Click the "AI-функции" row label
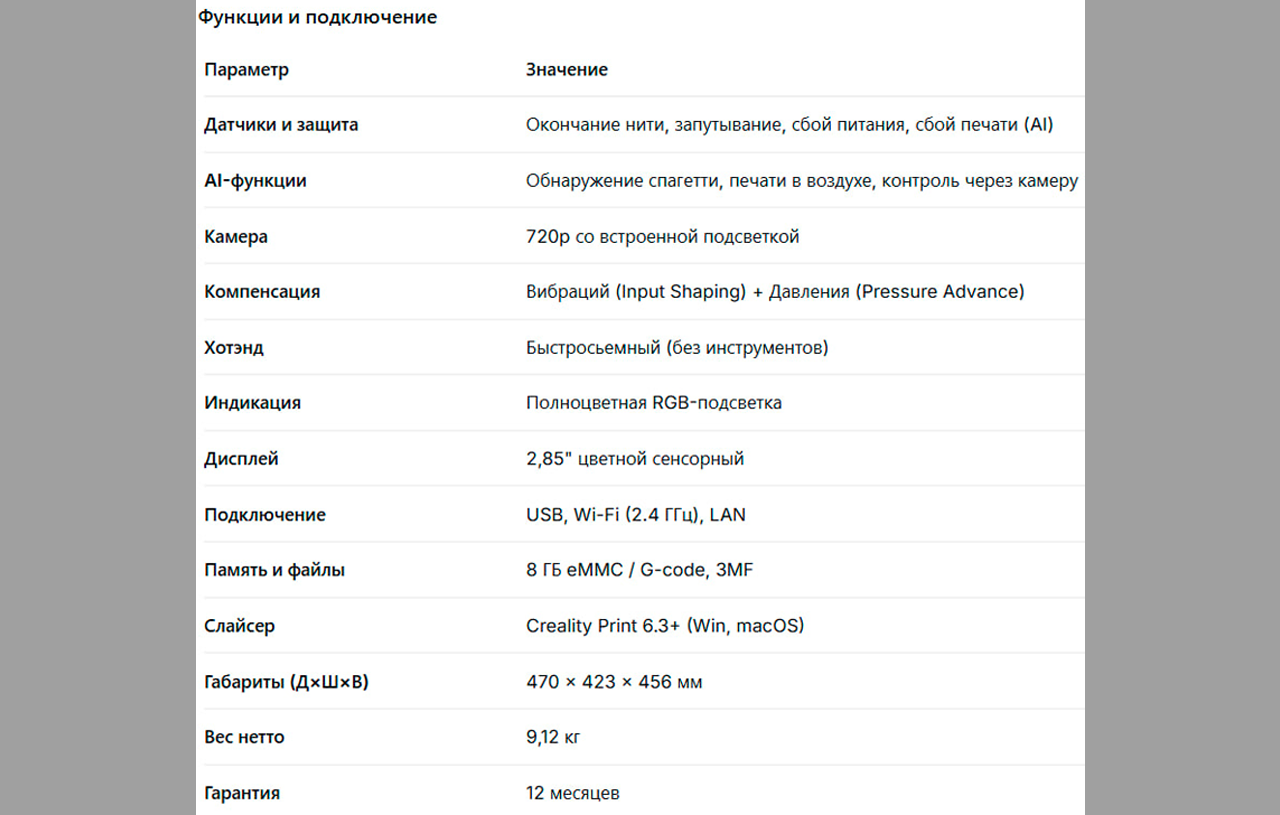1280x815 pixels. pos(255,181)
